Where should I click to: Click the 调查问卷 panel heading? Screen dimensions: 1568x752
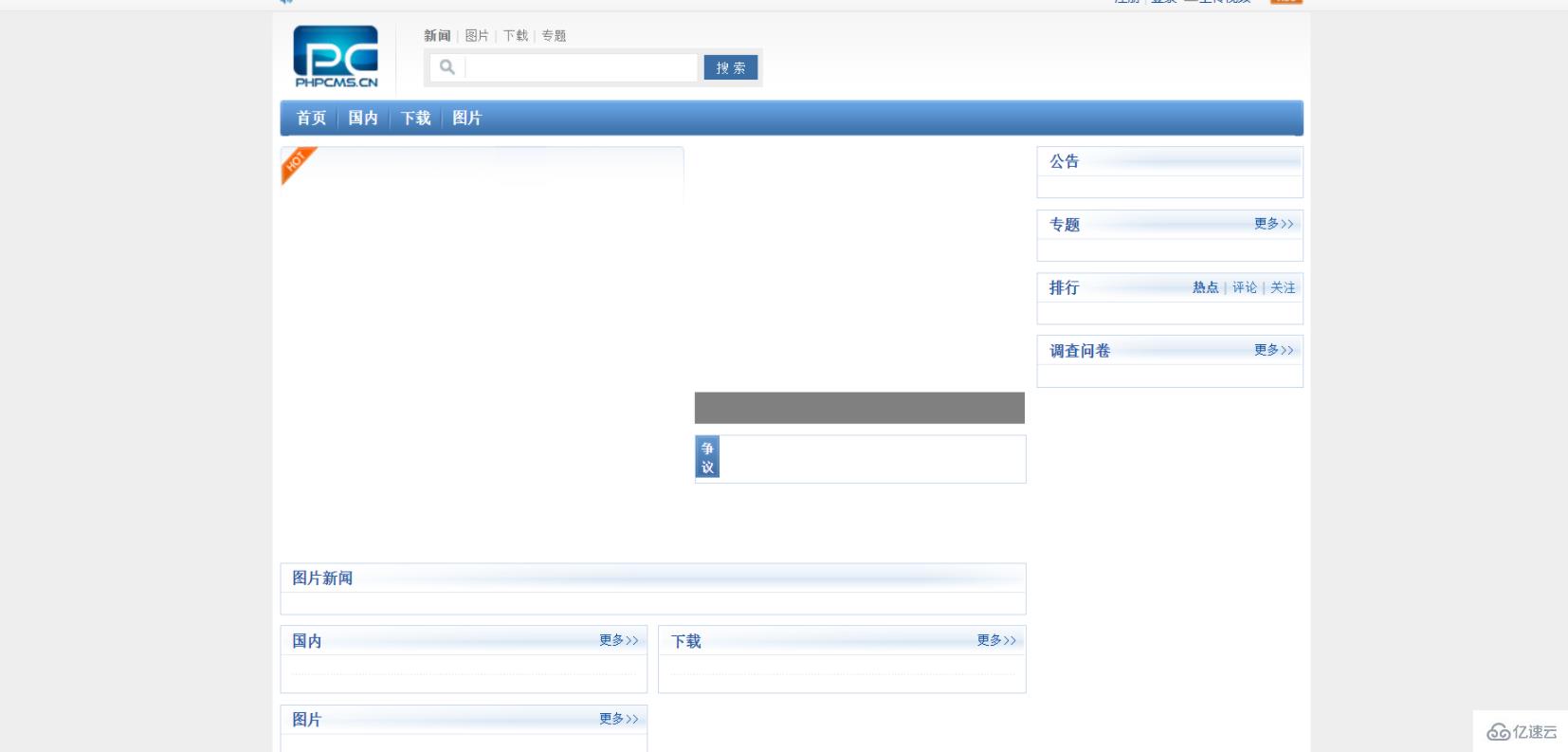point(1080,351)
